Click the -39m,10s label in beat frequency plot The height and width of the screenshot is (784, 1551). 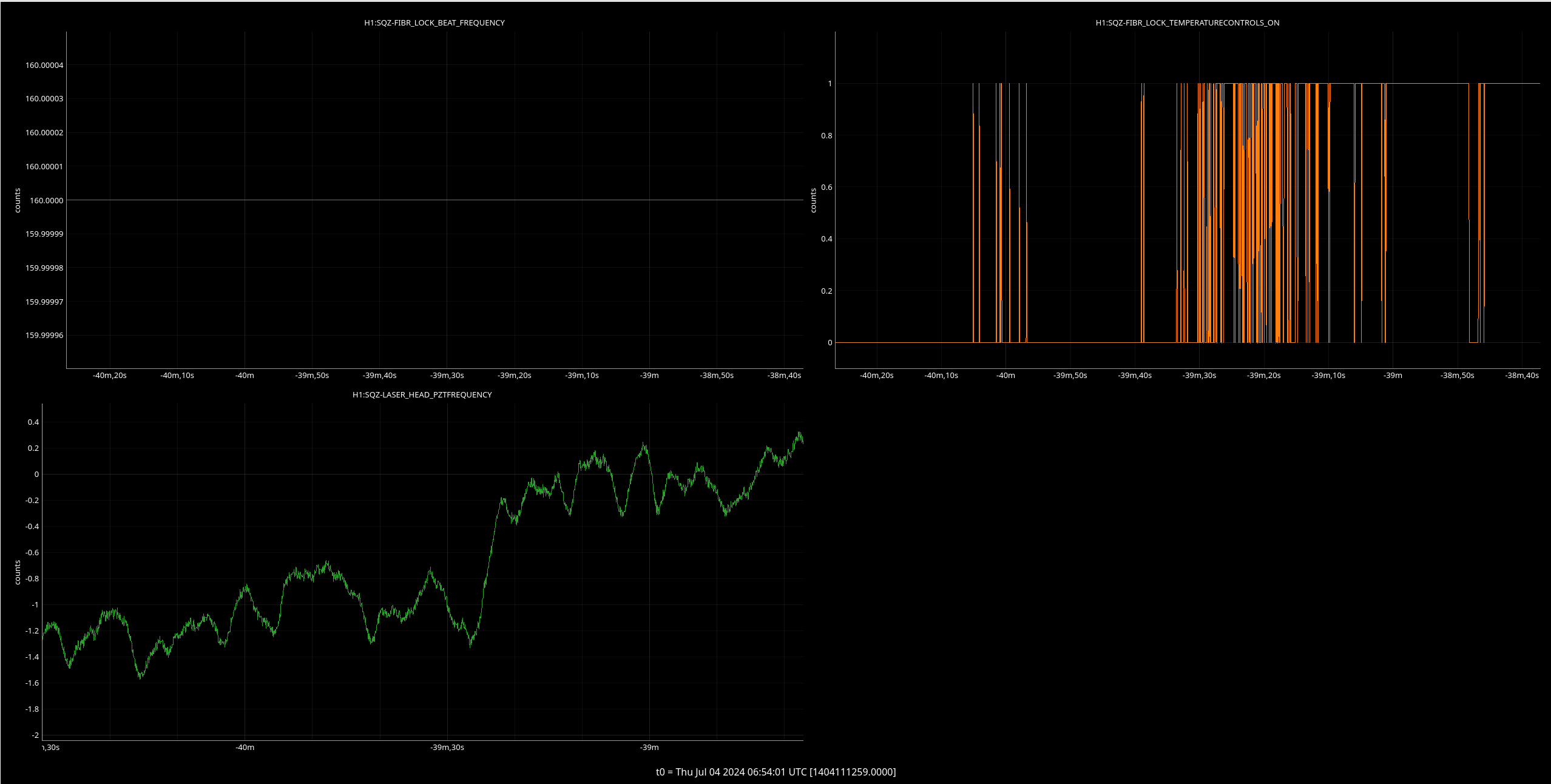582,375
